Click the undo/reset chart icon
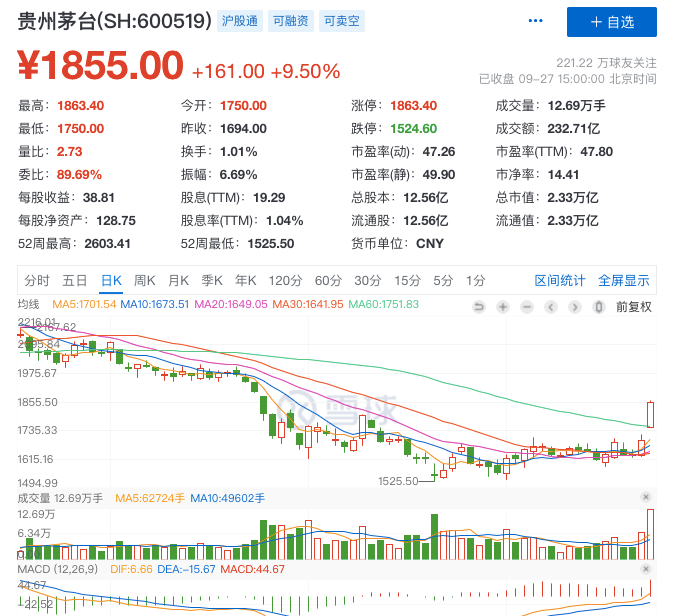 [x=478, y=307]
